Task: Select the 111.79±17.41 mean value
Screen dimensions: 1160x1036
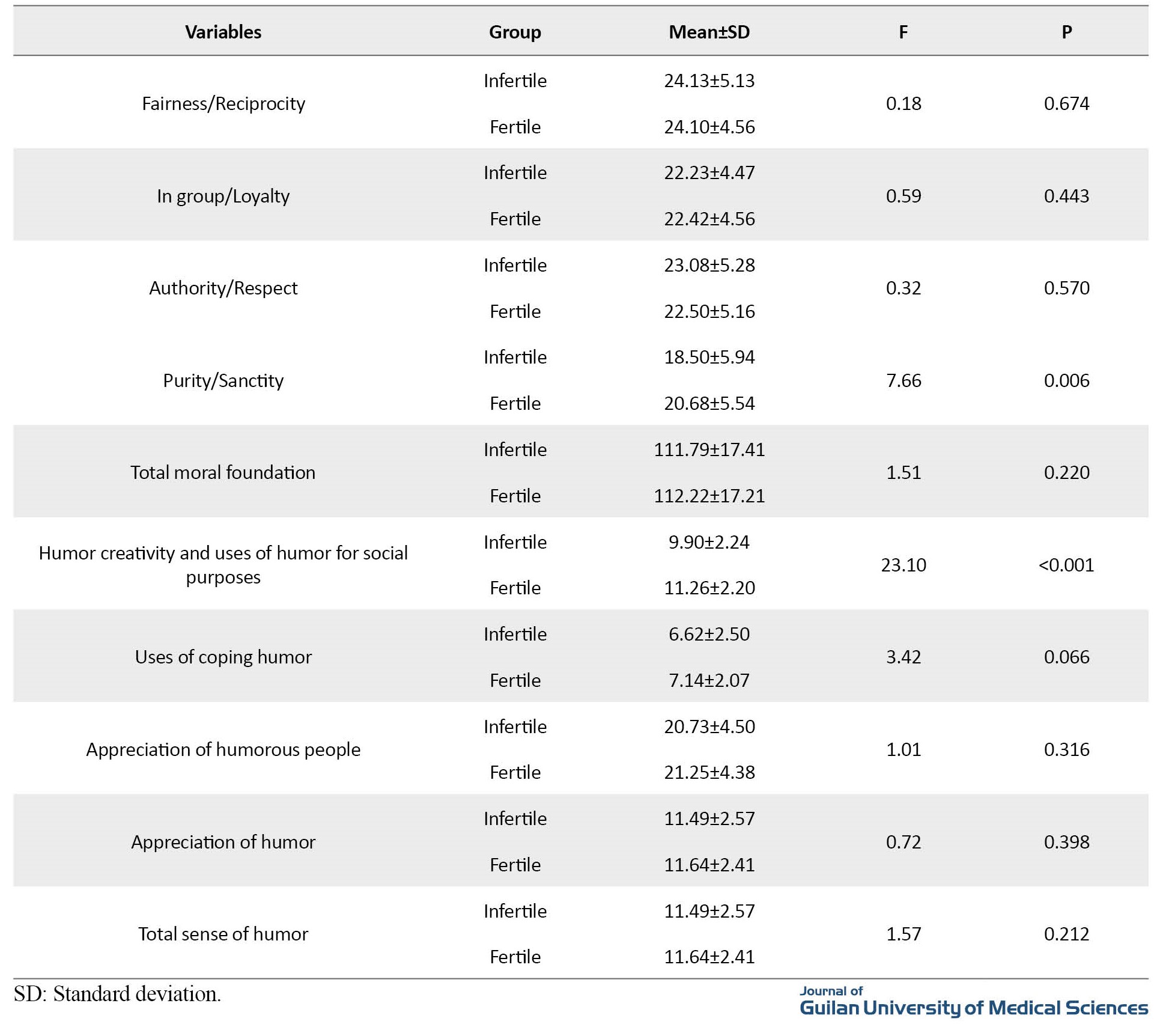Action: coord(709,449)
